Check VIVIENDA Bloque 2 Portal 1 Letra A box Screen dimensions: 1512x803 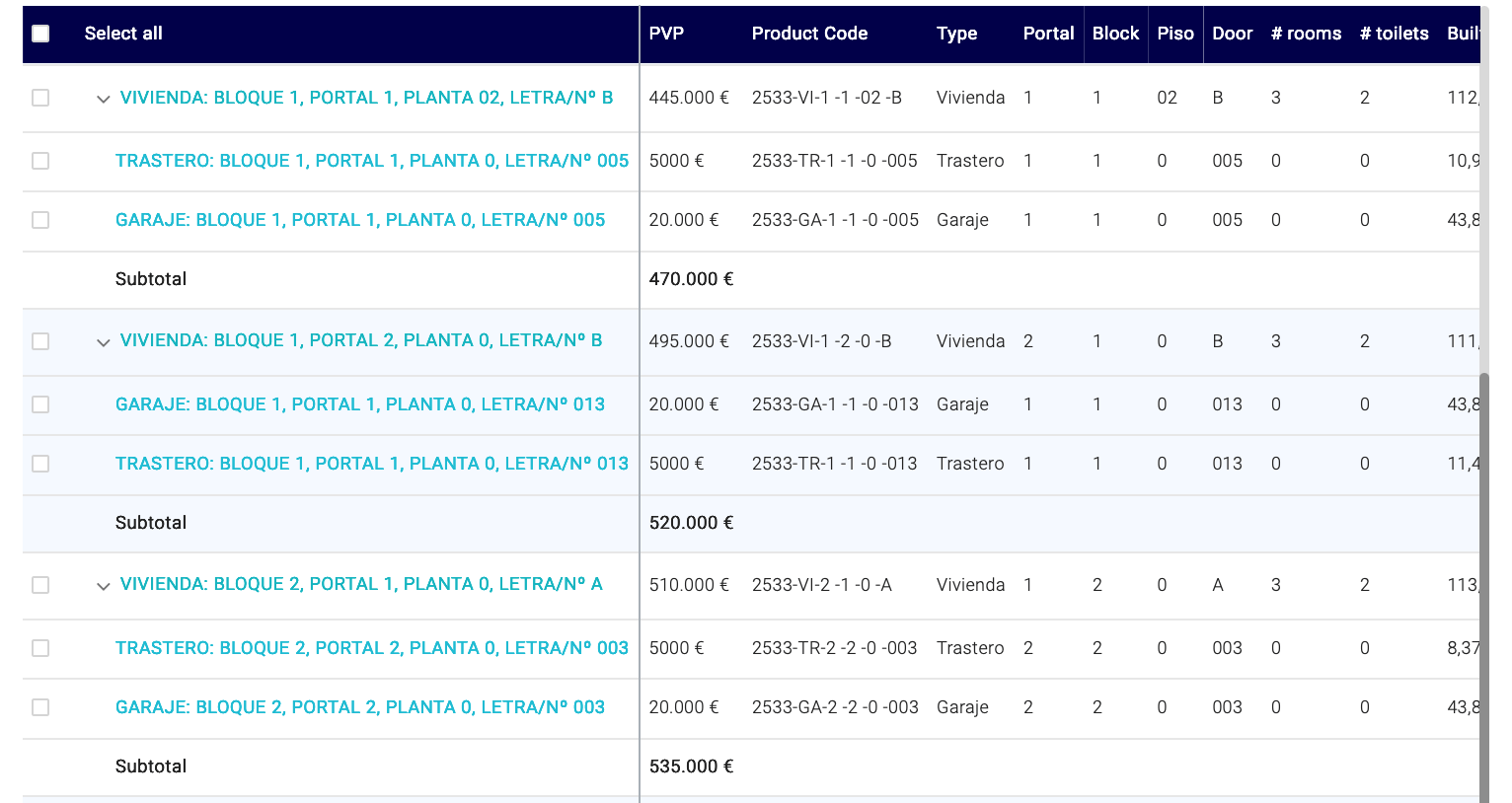[40, 585]
